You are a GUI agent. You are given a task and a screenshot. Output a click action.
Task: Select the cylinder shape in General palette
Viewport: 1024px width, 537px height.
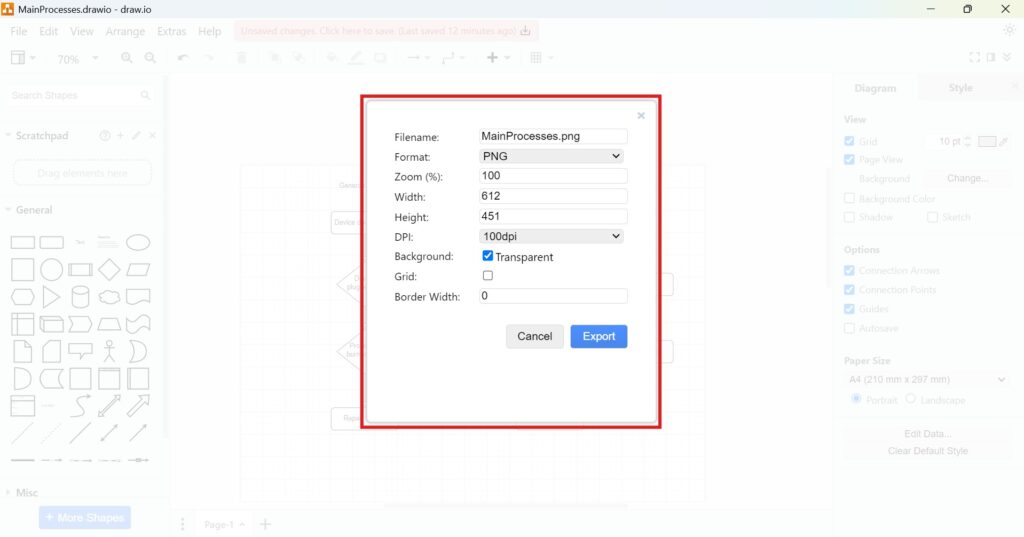pos(80,297)
